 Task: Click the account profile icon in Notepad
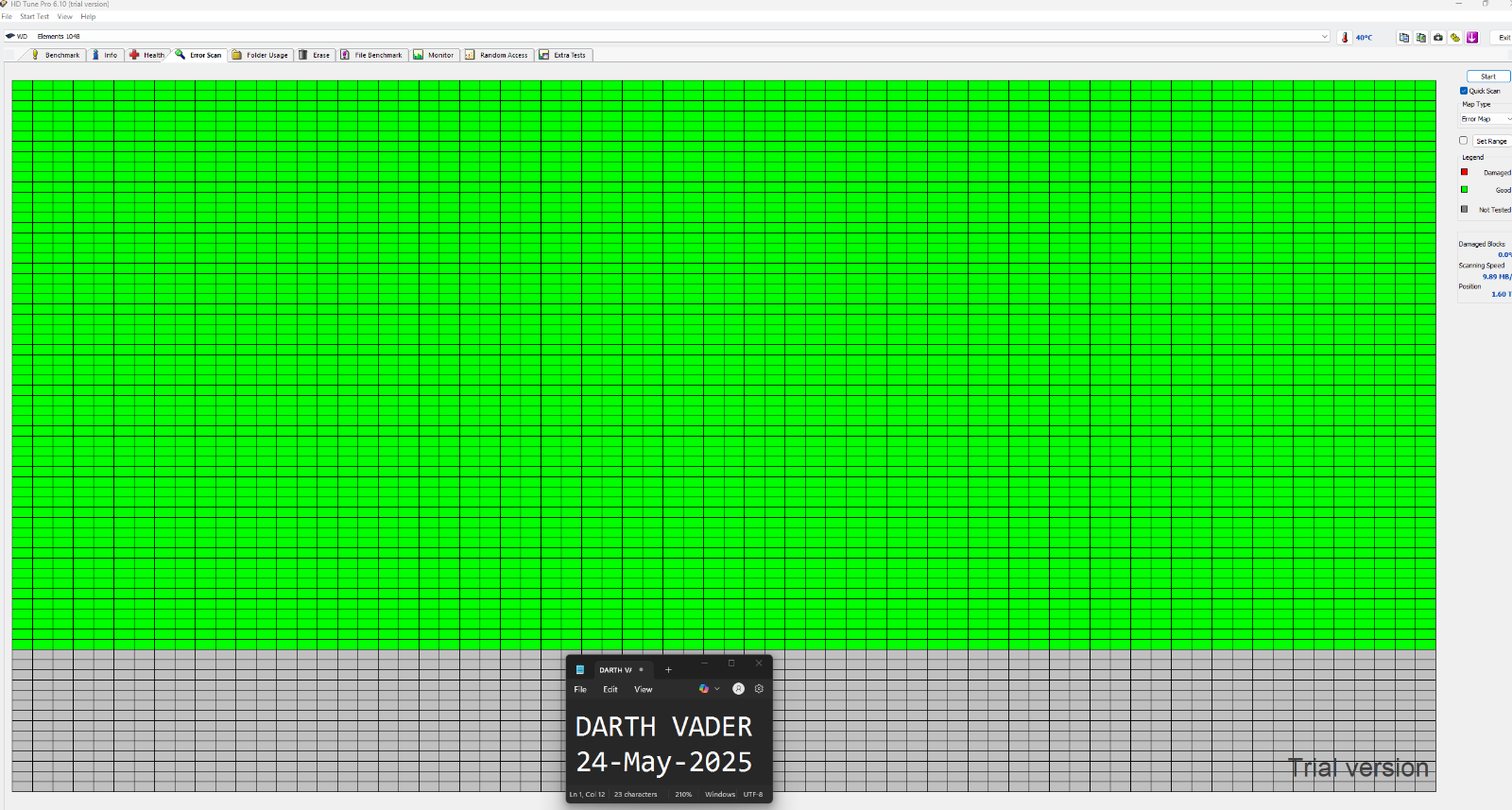[x=739, y=689]
